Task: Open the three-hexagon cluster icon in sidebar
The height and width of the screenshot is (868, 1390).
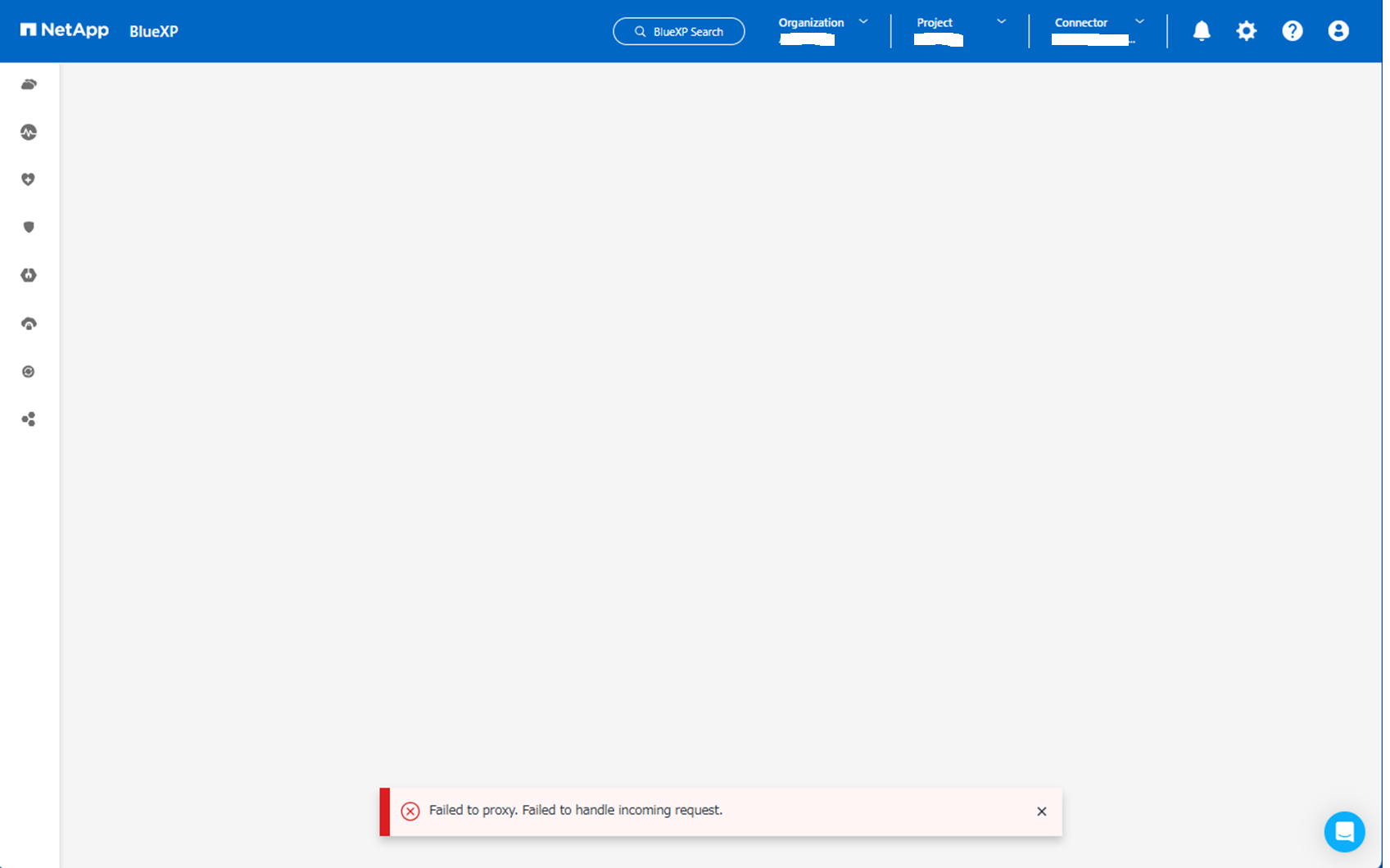Action: pos(29,419)
